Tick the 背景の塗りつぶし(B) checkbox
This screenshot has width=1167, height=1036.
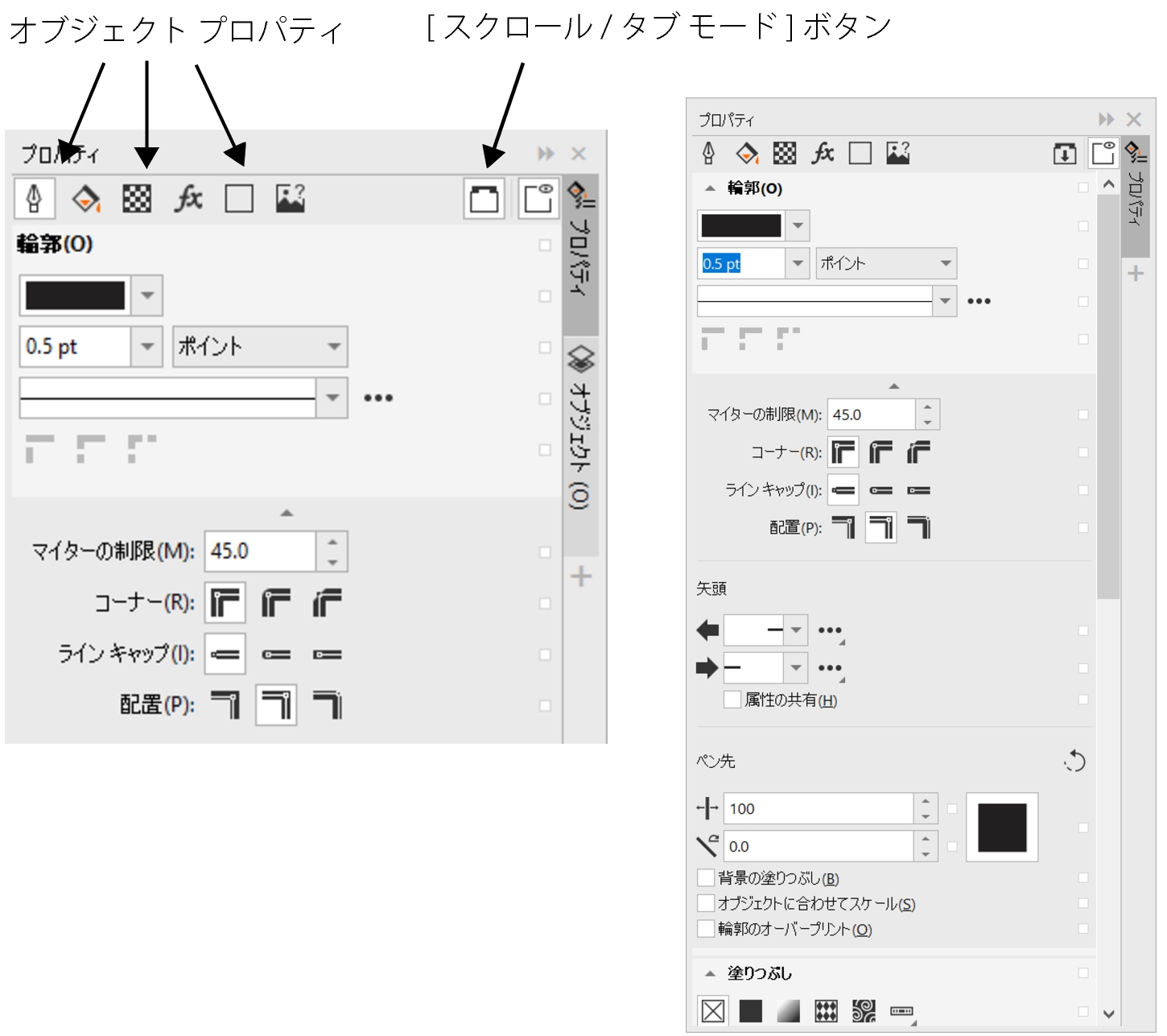click(x=706, y=877)
